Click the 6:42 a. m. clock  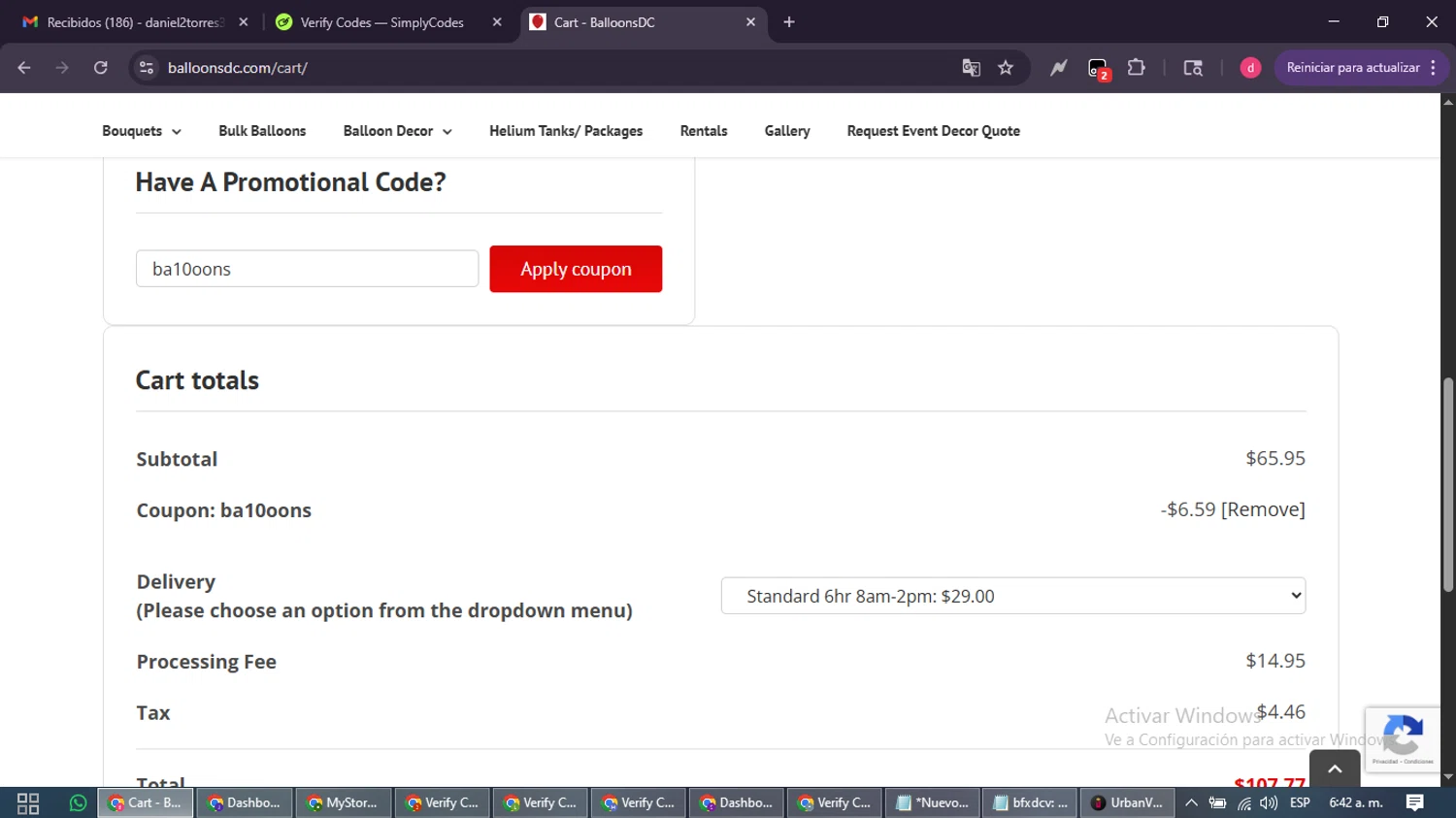click(1356, 803)
